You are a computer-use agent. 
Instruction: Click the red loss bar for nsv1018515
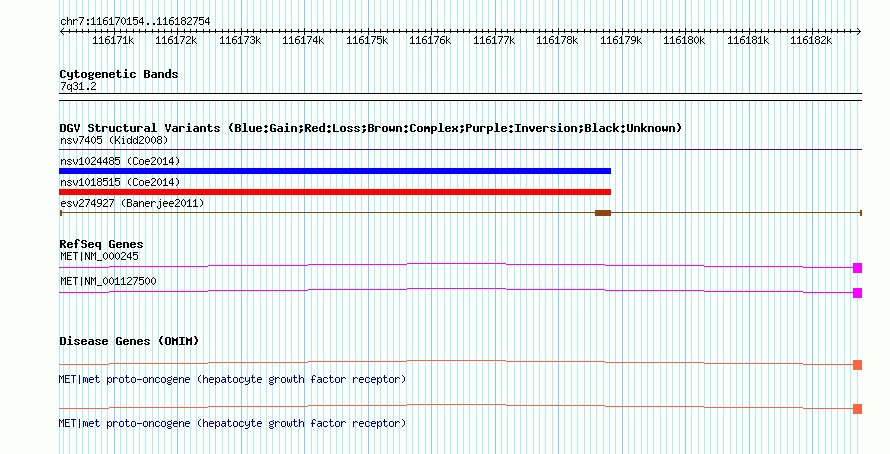[335, 192]
